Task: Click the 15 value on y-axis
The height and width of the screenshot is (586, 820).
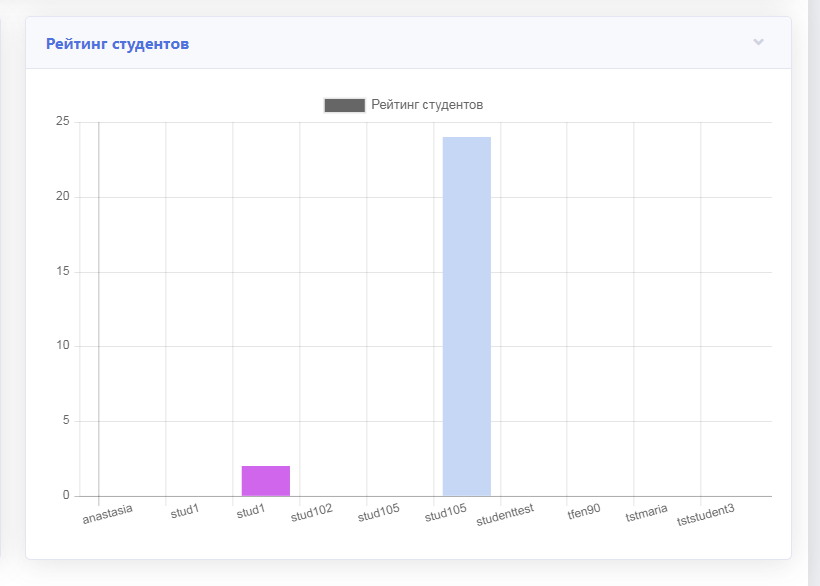Action: [62, 272]
